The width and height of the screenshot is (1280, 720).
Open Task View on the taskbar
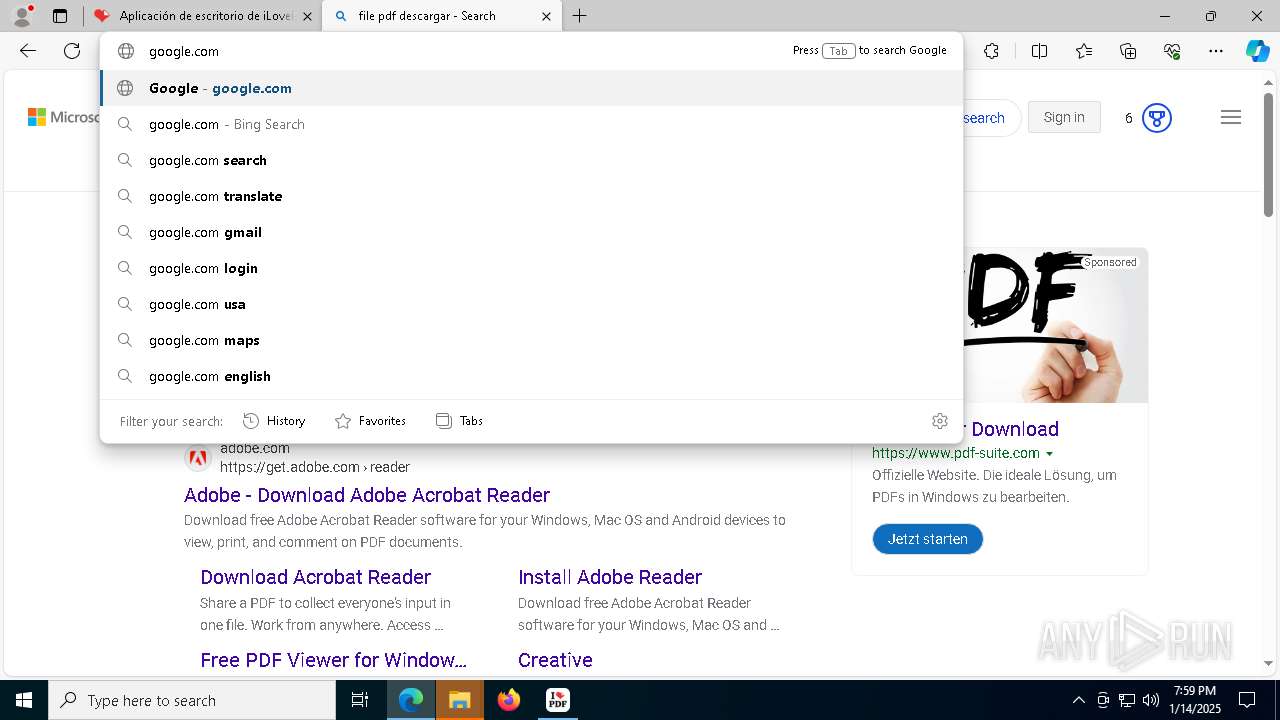click(x=360, y=700)
